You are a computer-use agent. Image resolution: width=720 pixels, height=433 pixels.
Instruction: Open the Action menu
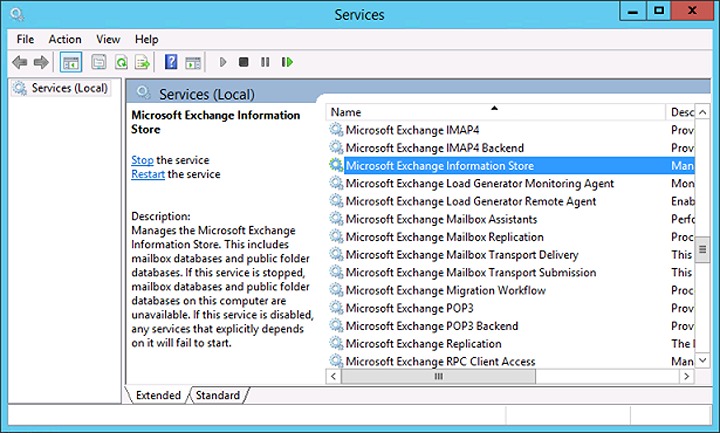tap(65, 39)
